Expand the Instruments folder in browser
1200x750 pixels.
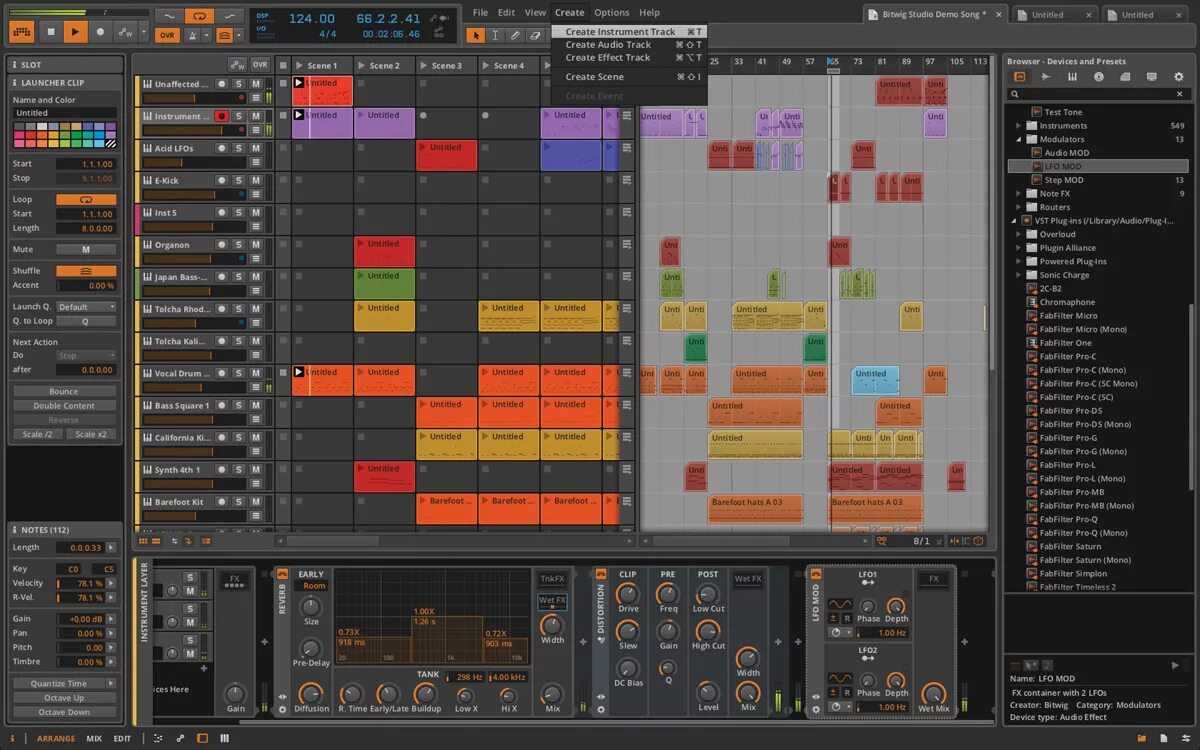click(x=1019, y=126)
